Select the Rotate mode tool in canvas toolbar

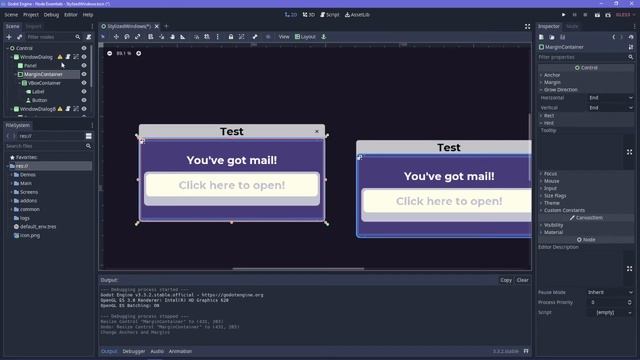tap(127, 37)
